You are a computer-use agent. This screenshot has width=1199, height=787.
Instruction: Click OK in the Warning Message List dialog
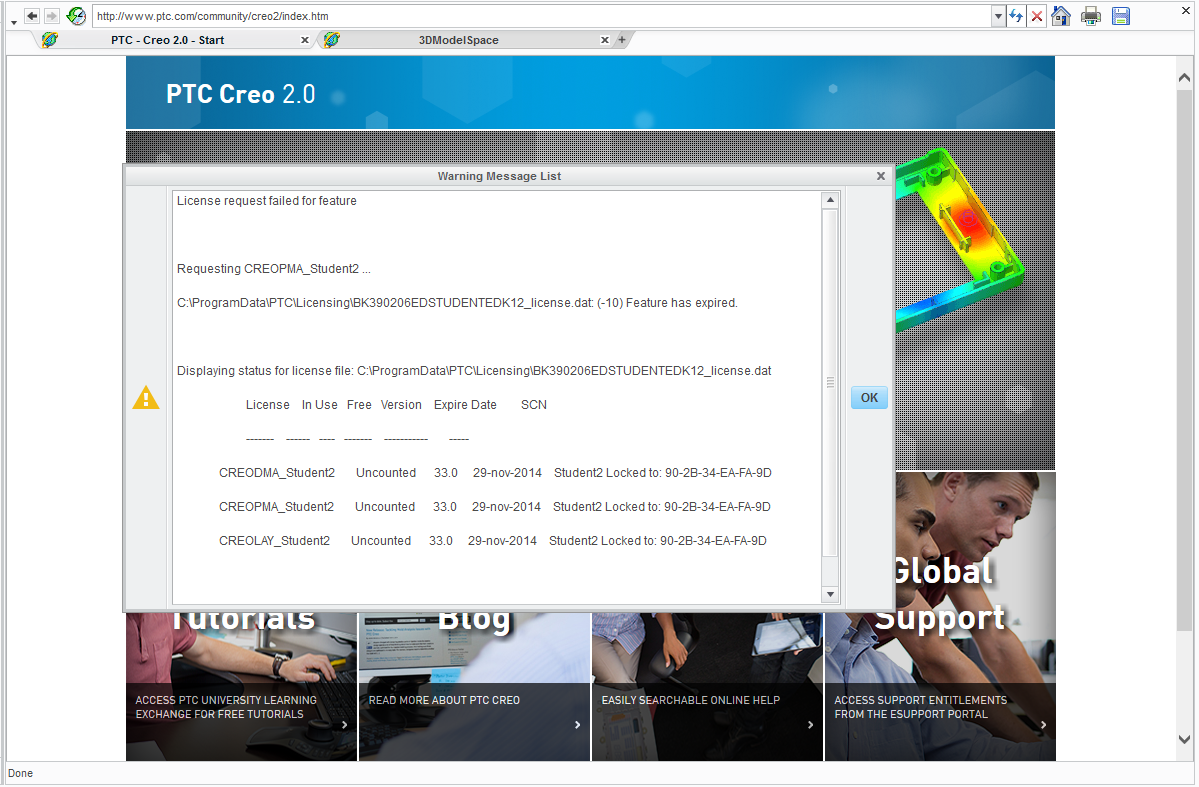pyautogui.click(x=869, y=398)
